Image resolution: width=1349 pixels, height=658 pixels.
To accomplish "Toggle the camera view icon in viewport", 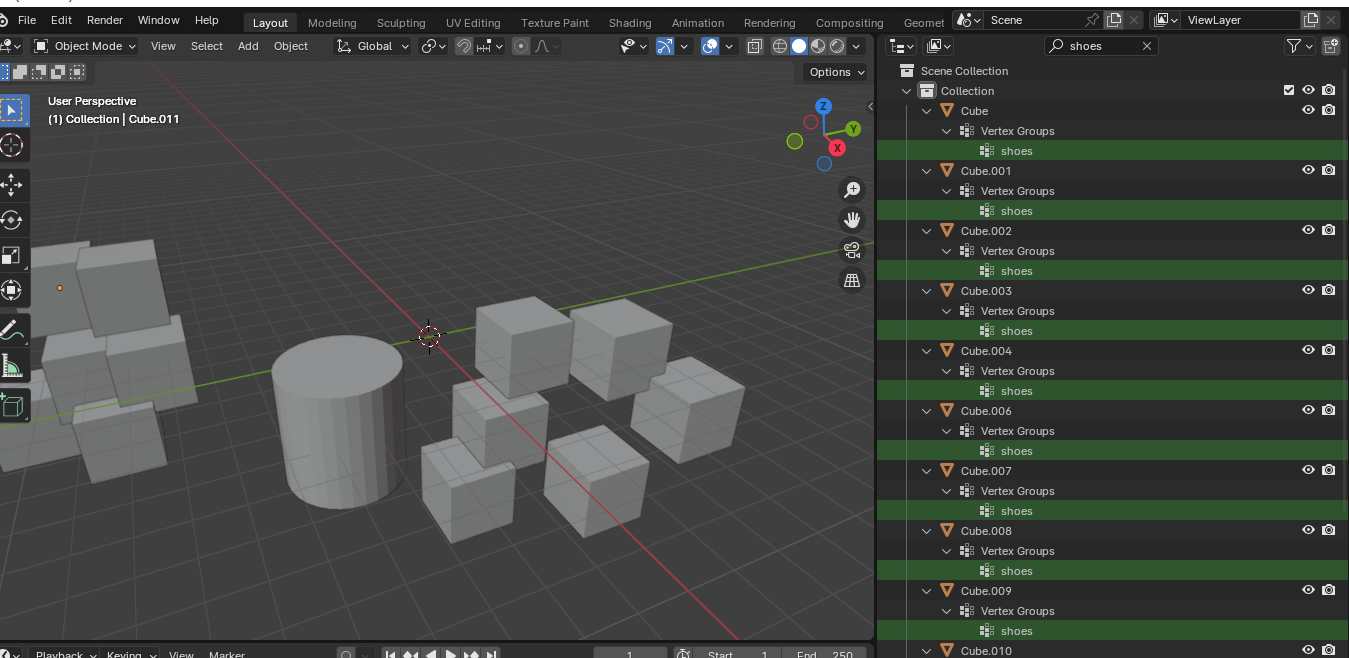I will tap(852, 250).
